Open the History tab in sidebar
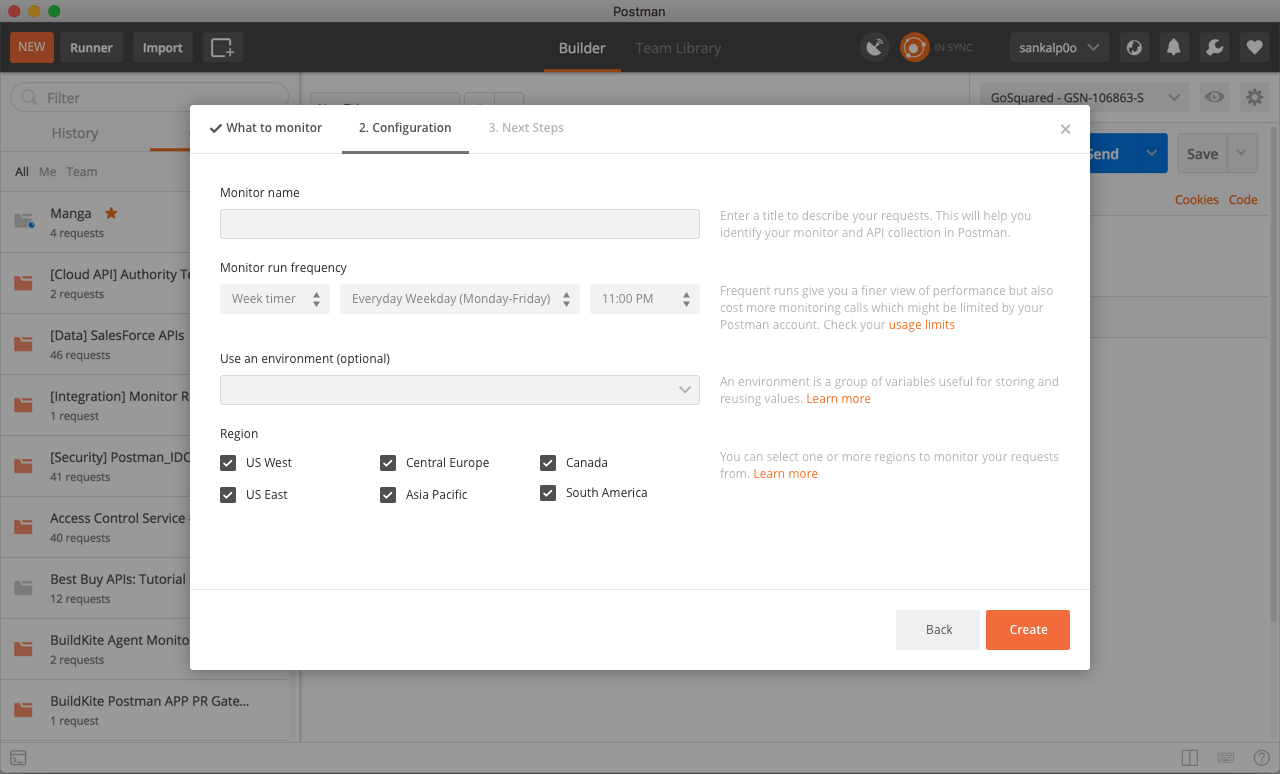The image size is (1280, 774). pos(75,133)
